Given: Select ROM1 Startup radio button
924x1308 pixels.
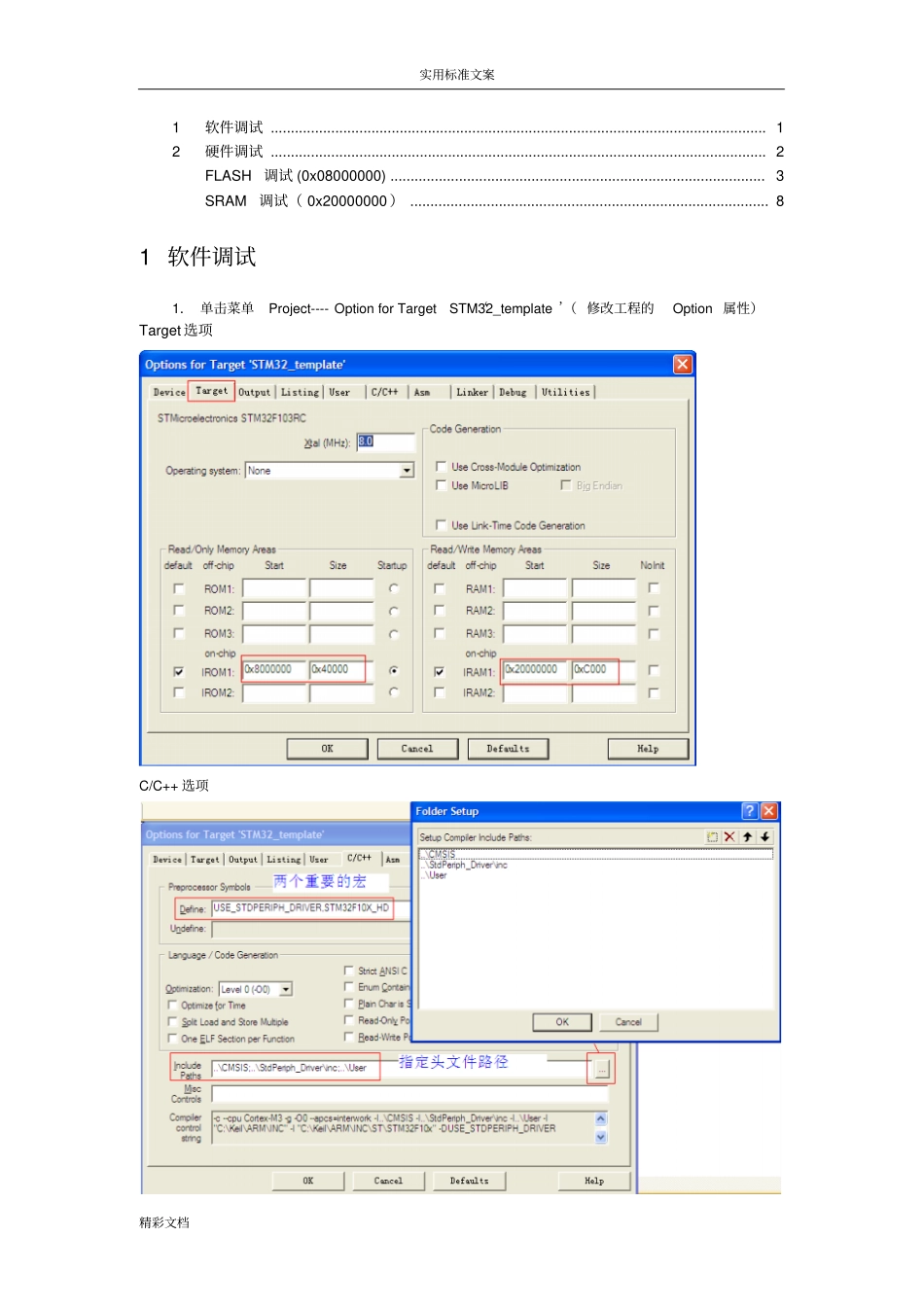Looking at the screenshot, I should [x=394, y=588].
